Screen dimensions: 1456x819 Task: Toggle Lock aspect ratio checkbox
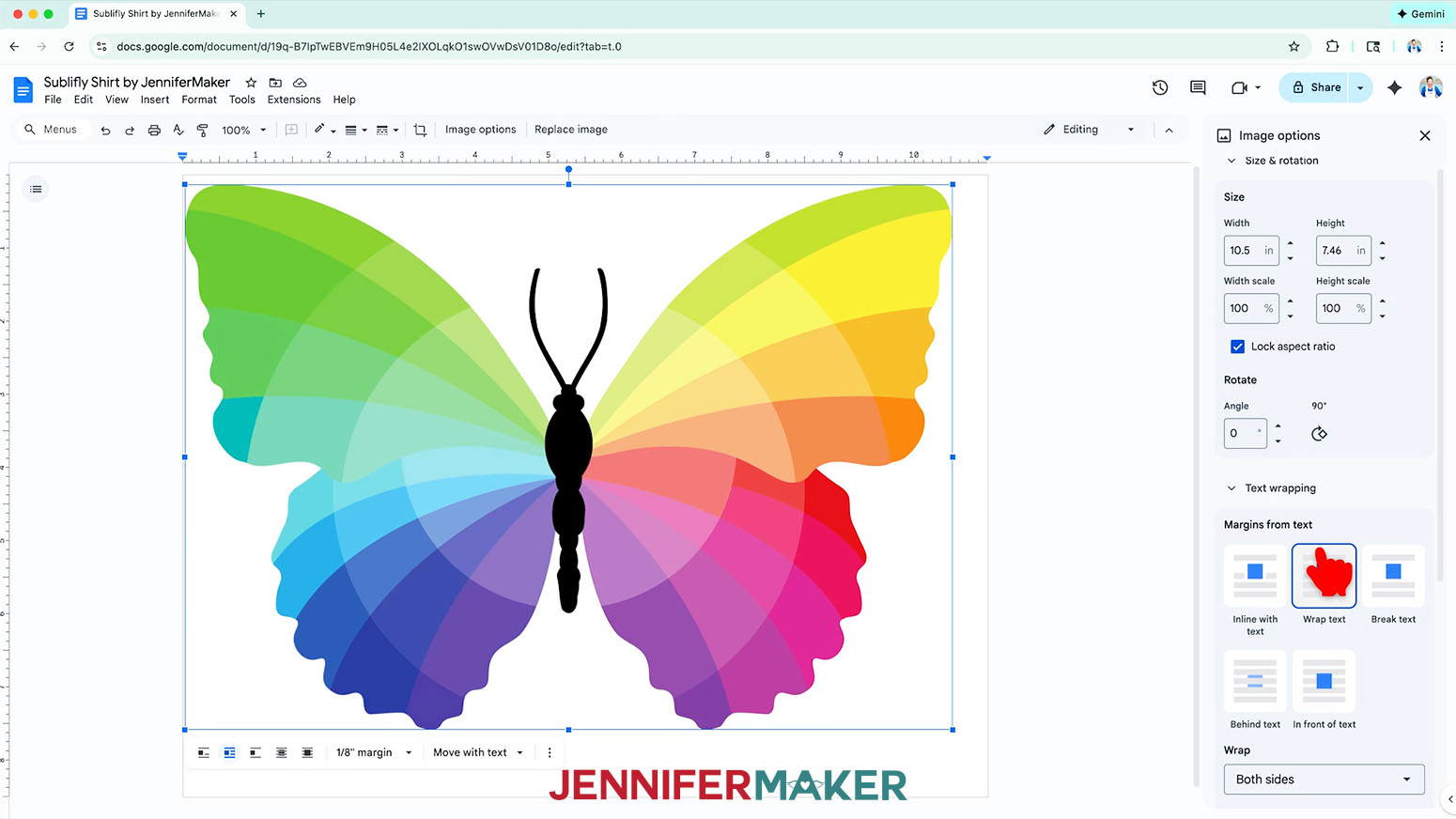1237,347
